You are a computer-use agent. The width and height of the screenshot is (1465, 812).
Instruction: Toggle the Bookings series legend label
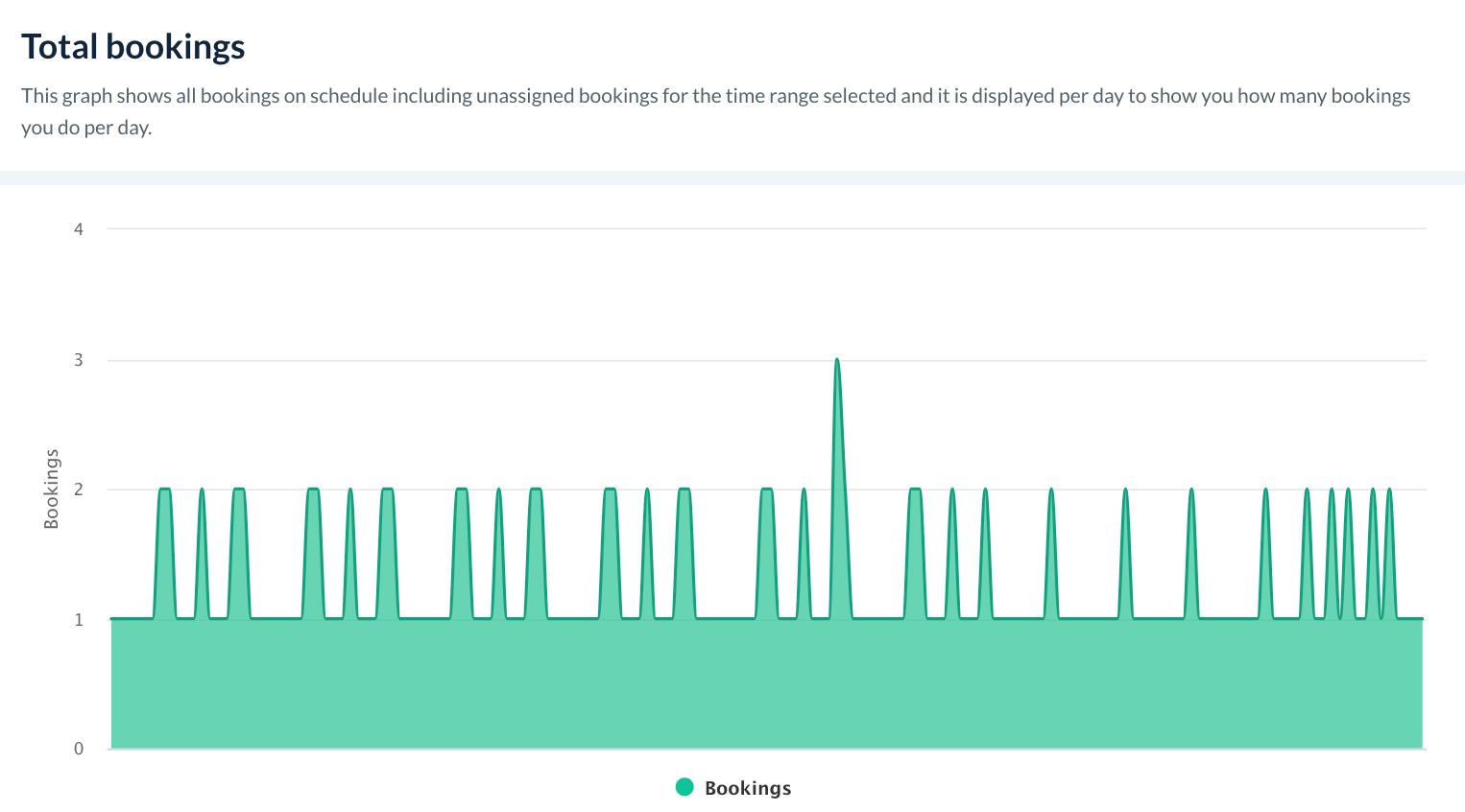pos(748,788)
